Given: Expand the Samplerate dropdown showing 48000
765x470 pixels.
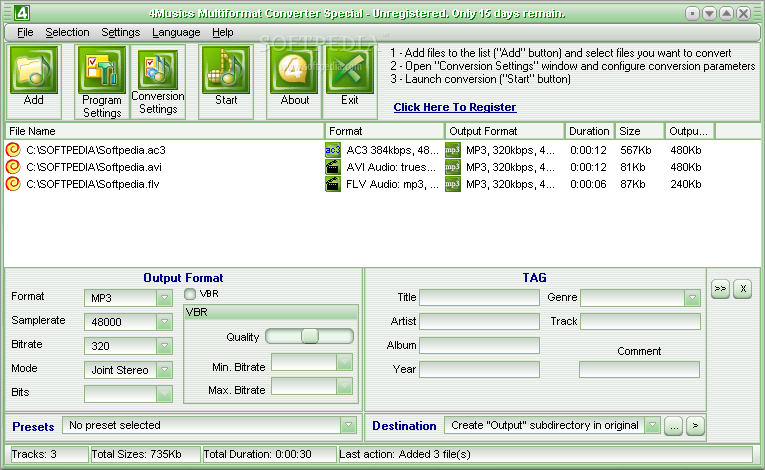Looking at the screenshot, I should [164, 322].
